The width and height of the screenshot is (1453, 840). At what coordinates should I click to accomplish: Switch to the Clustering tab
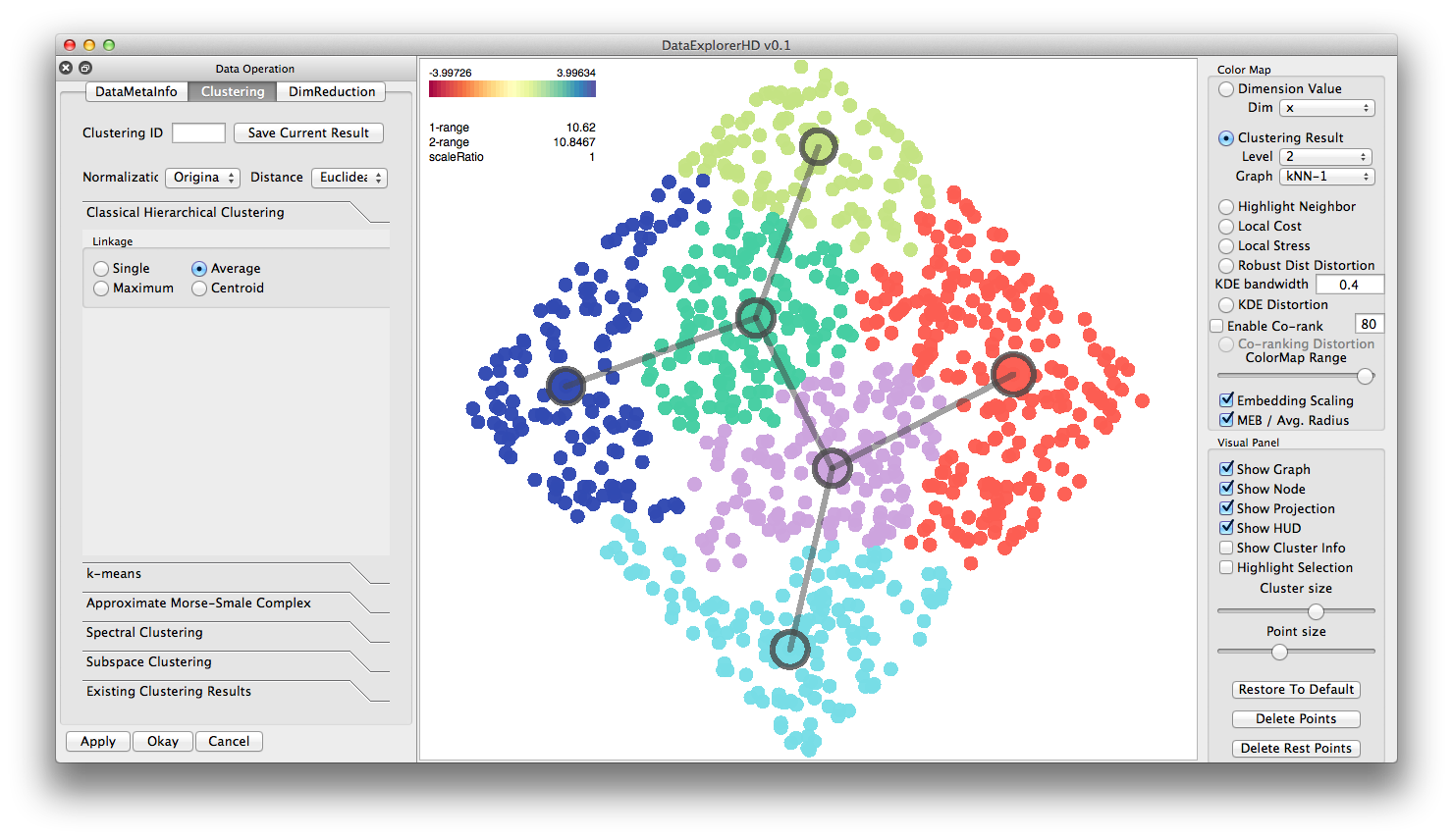tap(233, 91)
